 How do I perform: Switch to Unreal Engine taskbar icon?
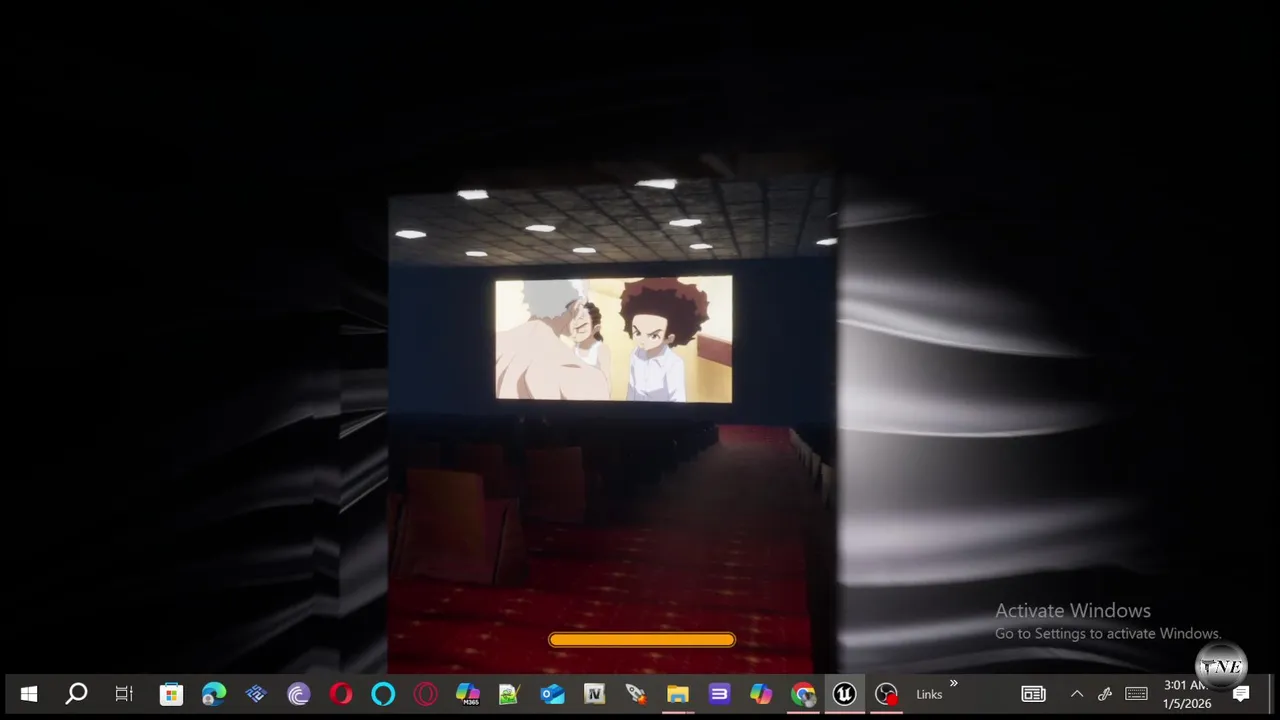pos(845,694)
